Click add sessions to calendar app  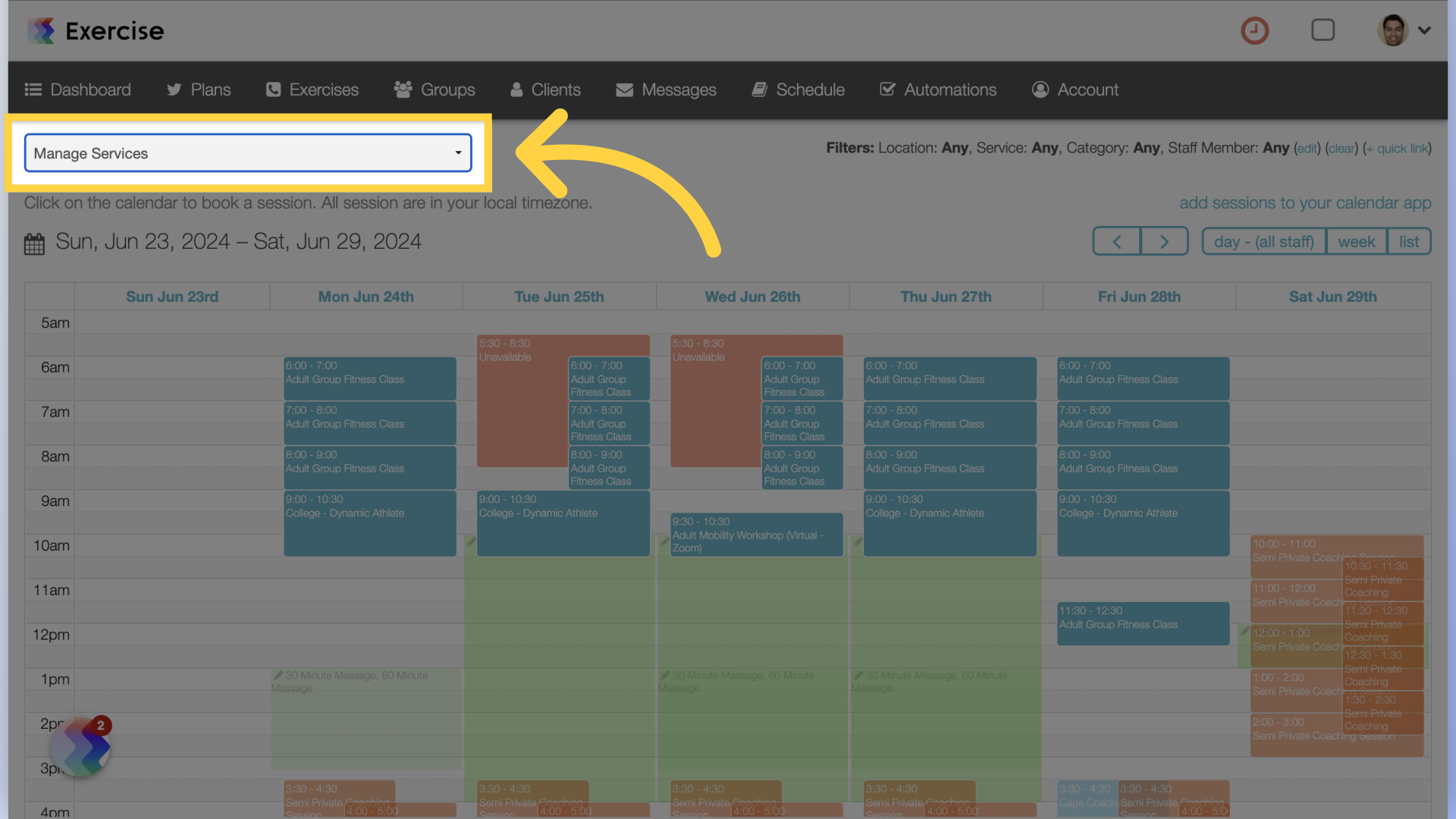click(1305, 202)
